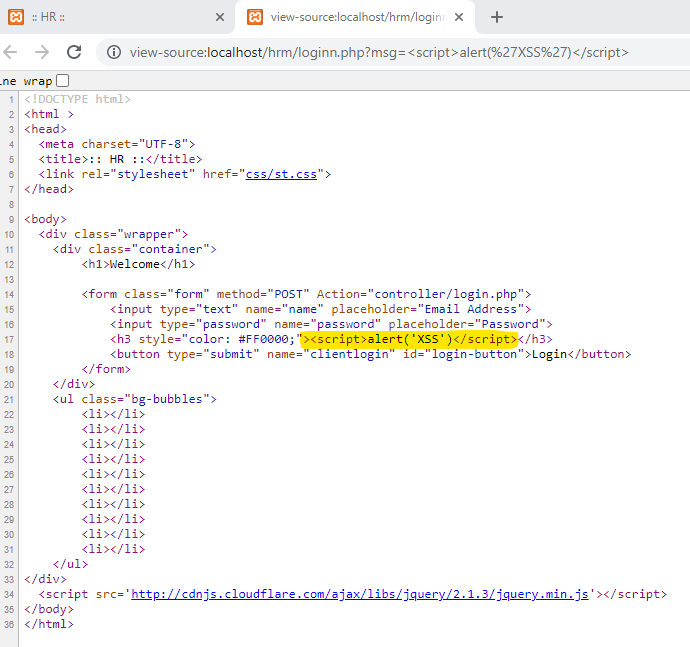Click the '</form>' closing tag
The width and height of the screenshot is (690, 647).
[x=106, y=369]
